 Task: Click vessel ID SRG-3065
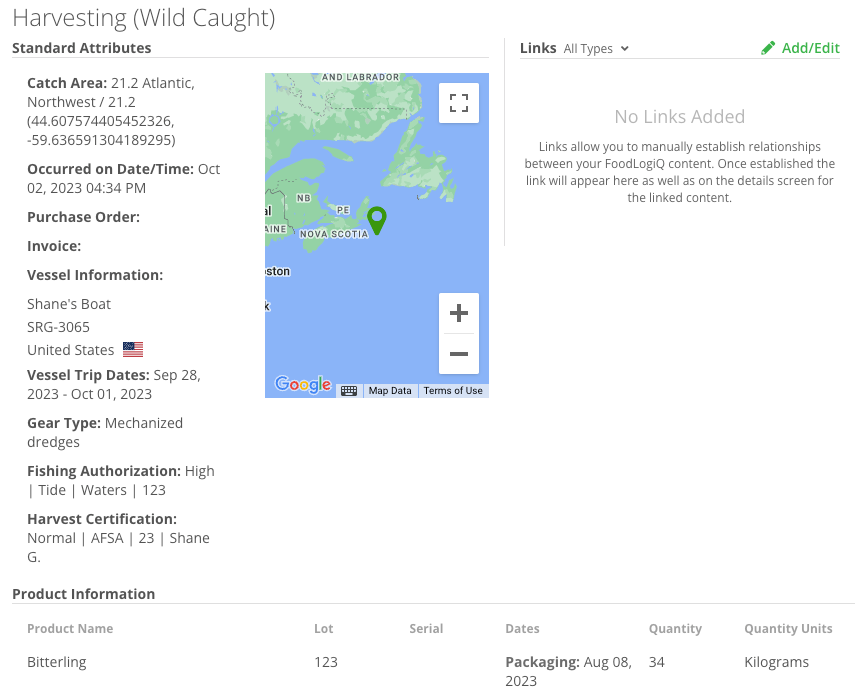click(x=59, y=327)
